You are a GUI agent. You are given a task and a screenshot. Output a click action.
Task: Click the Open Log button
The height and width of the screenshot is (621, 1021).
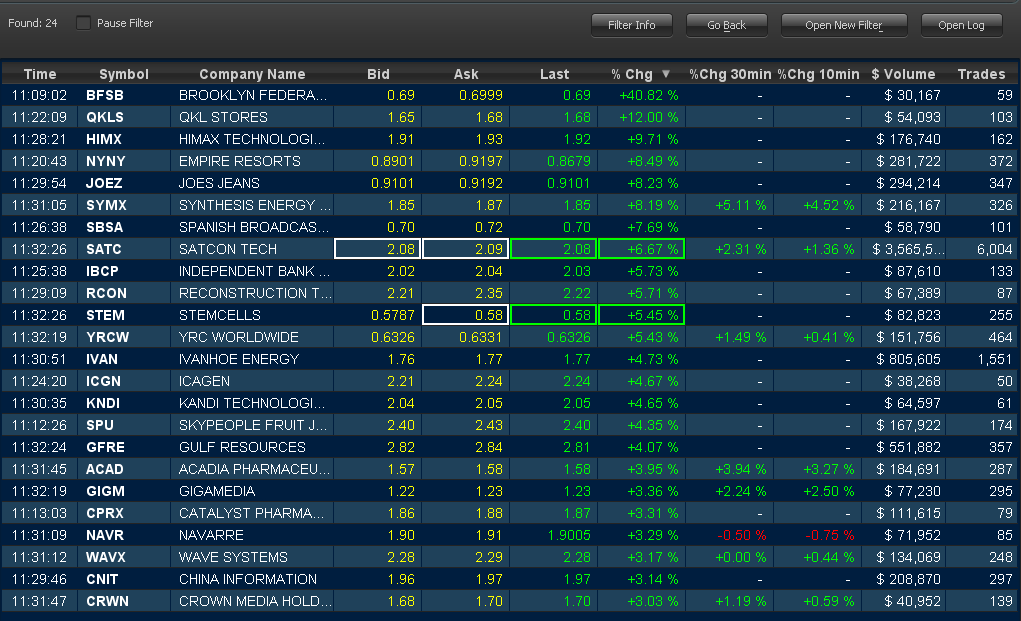click(x=961, y=25)
